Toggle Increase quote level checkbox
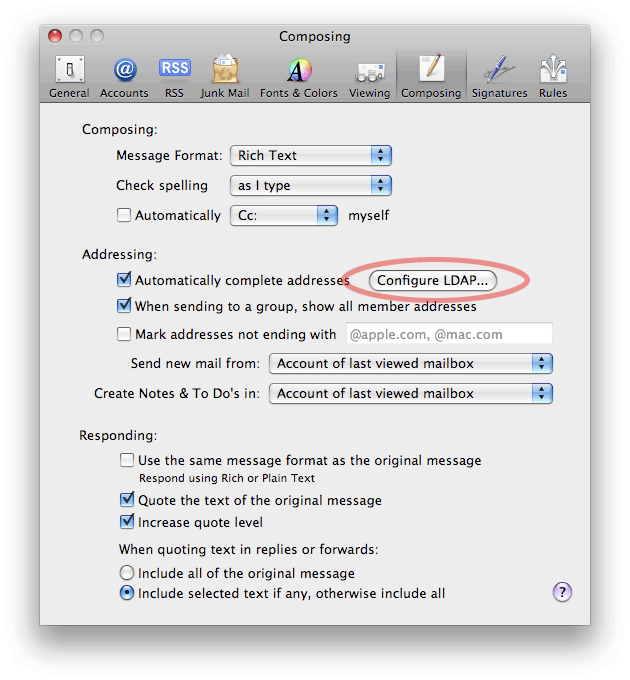Viewport: 630px width, 680px height. [x=127, y=521]
